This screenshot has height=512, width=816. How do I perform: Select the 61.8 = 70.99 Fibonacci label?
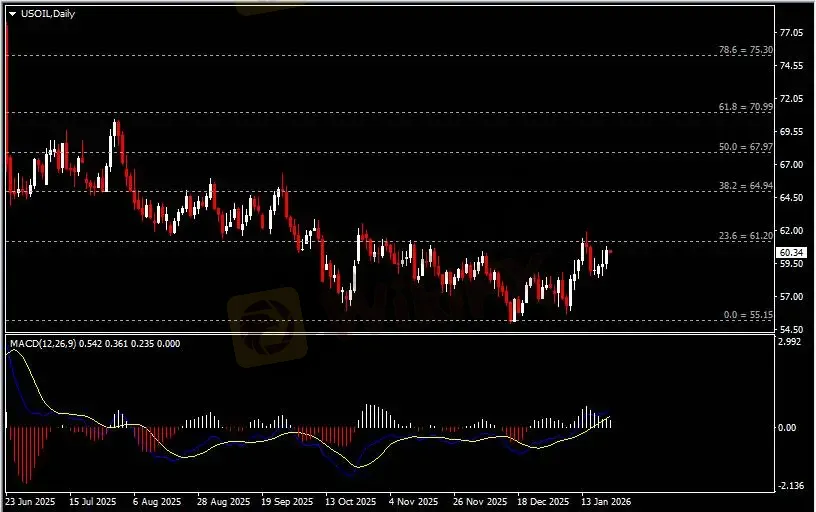tap(746, 105)
